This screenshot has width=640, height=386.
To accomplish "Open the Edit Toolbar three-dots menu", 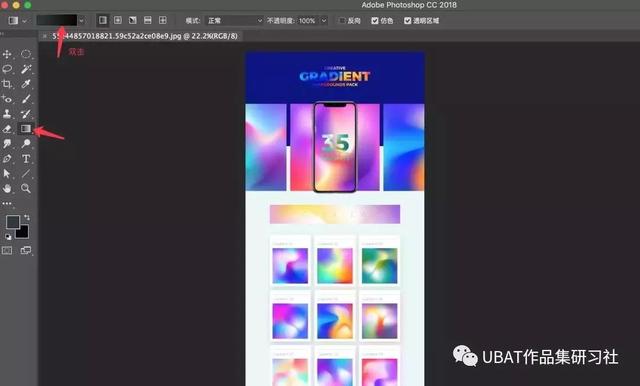I will (x=7, y=203).
